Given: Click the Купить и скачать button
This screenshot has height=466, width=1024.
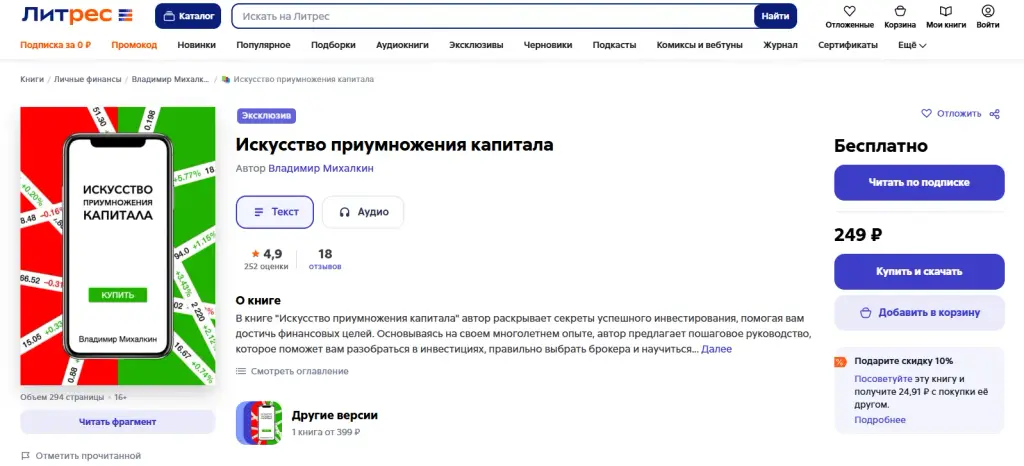Looking at the screenshot, I should click(x=919, y=272).
